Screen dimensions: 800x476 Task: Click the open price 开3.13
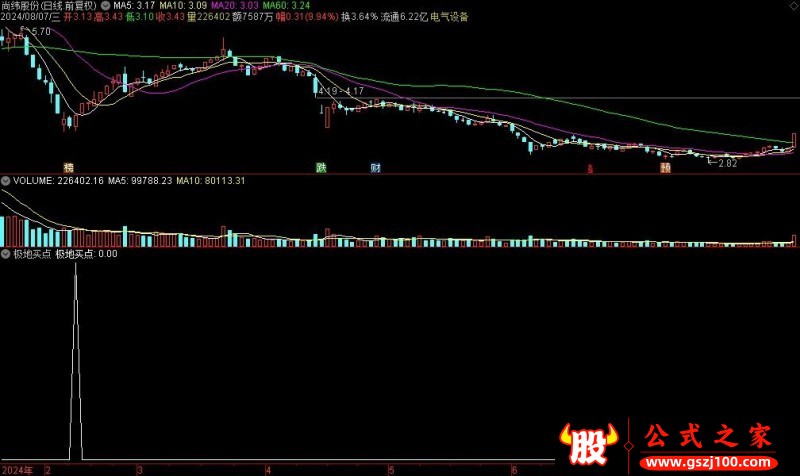[x=78, y=17]
